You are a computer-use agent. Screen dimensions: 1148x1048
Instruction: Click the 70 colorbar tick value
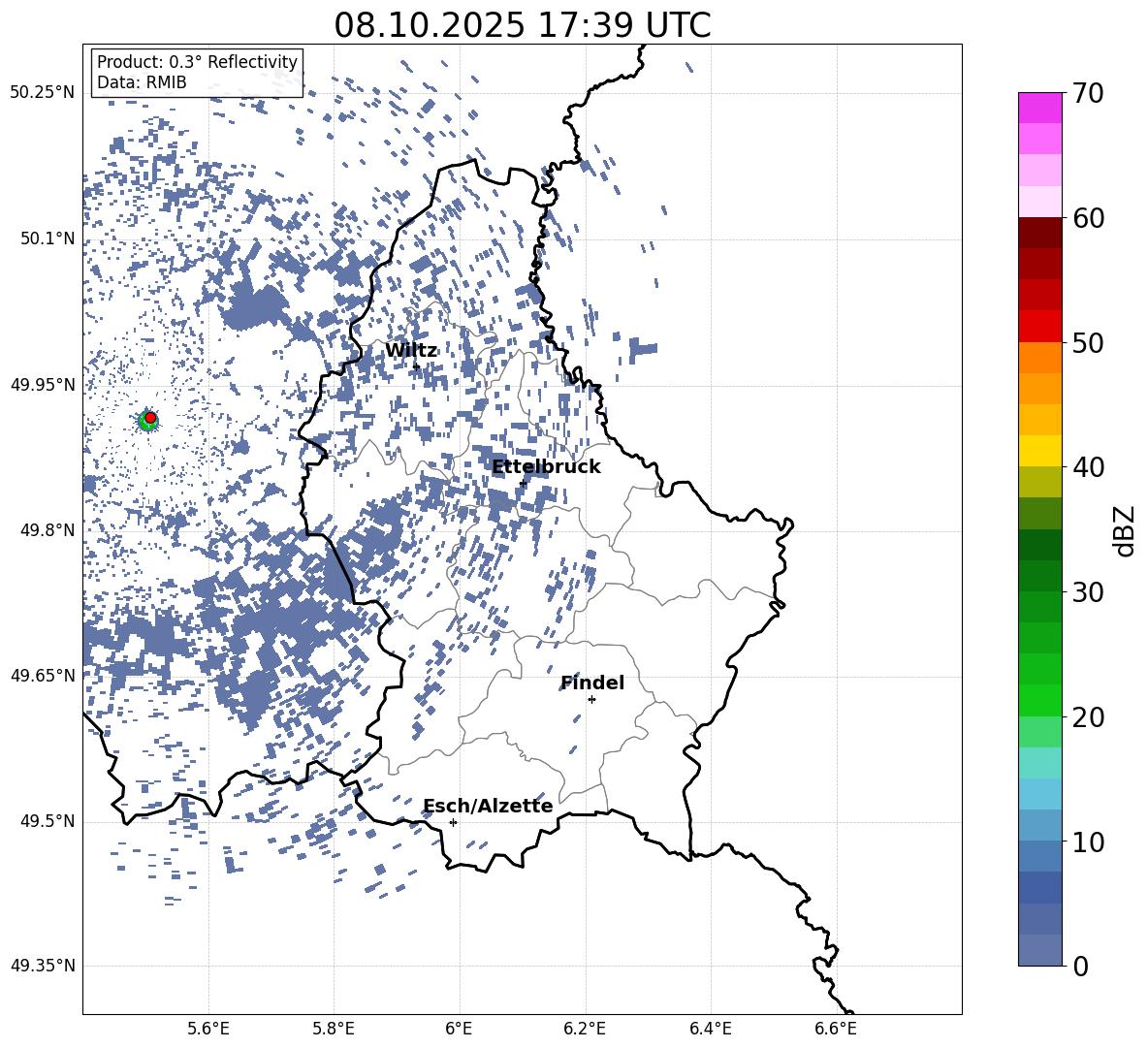point(1088,94)
